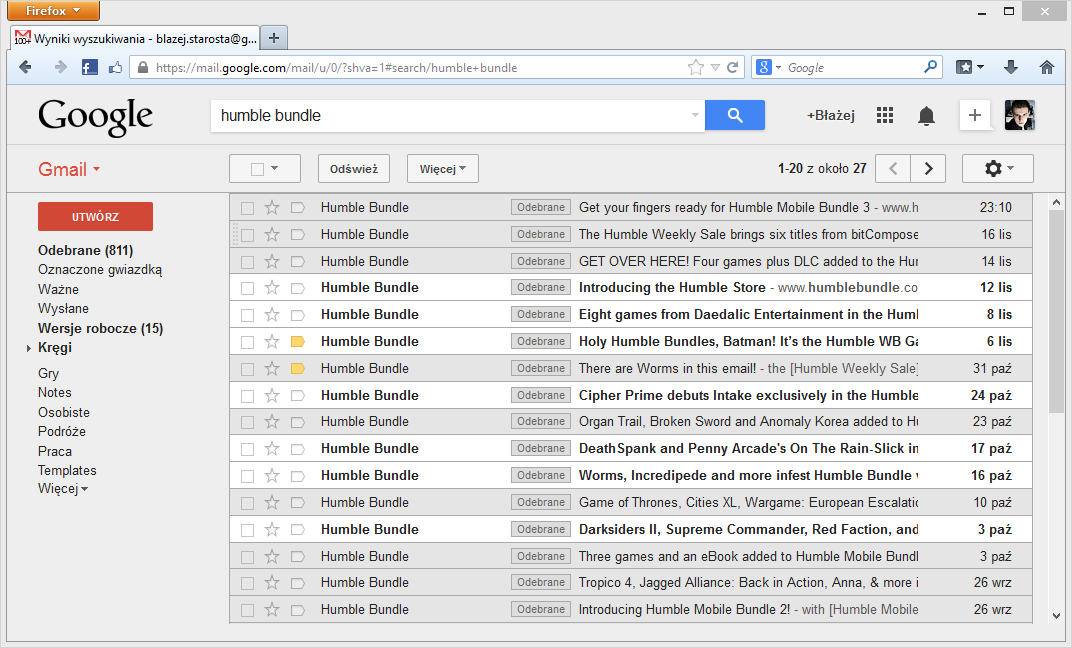Open the settings gear dropdown
Image resolution: width=1072 pixels, height=648 pixels.
pos(997,169)
